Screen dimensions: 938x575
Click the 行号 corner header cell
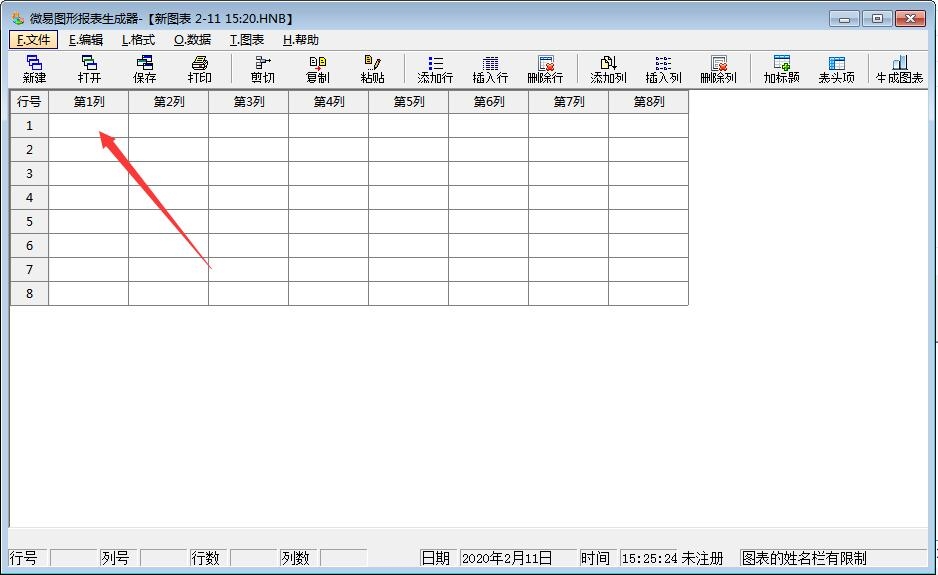(29, 102)
